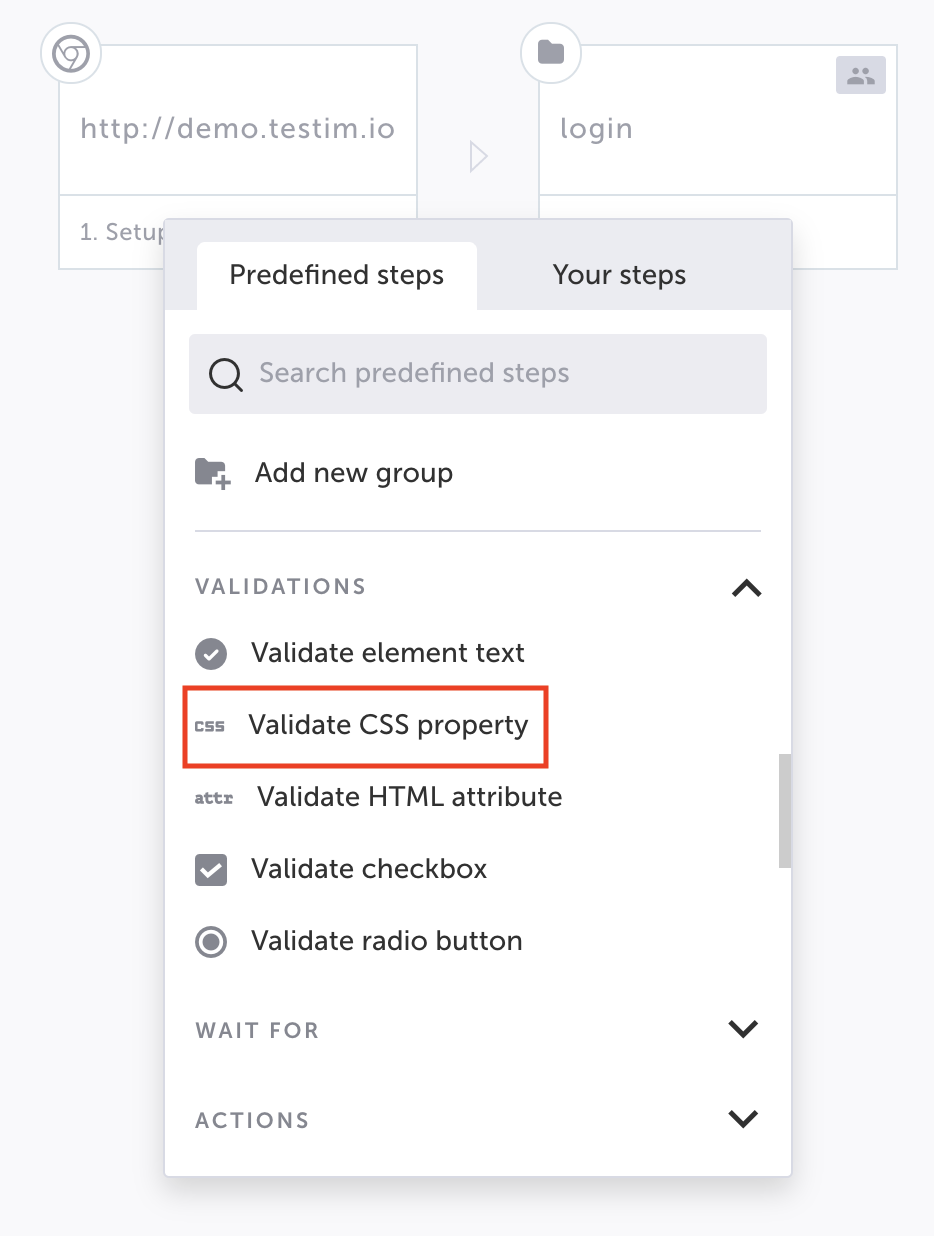Click Add new group

tap(354, 473)
